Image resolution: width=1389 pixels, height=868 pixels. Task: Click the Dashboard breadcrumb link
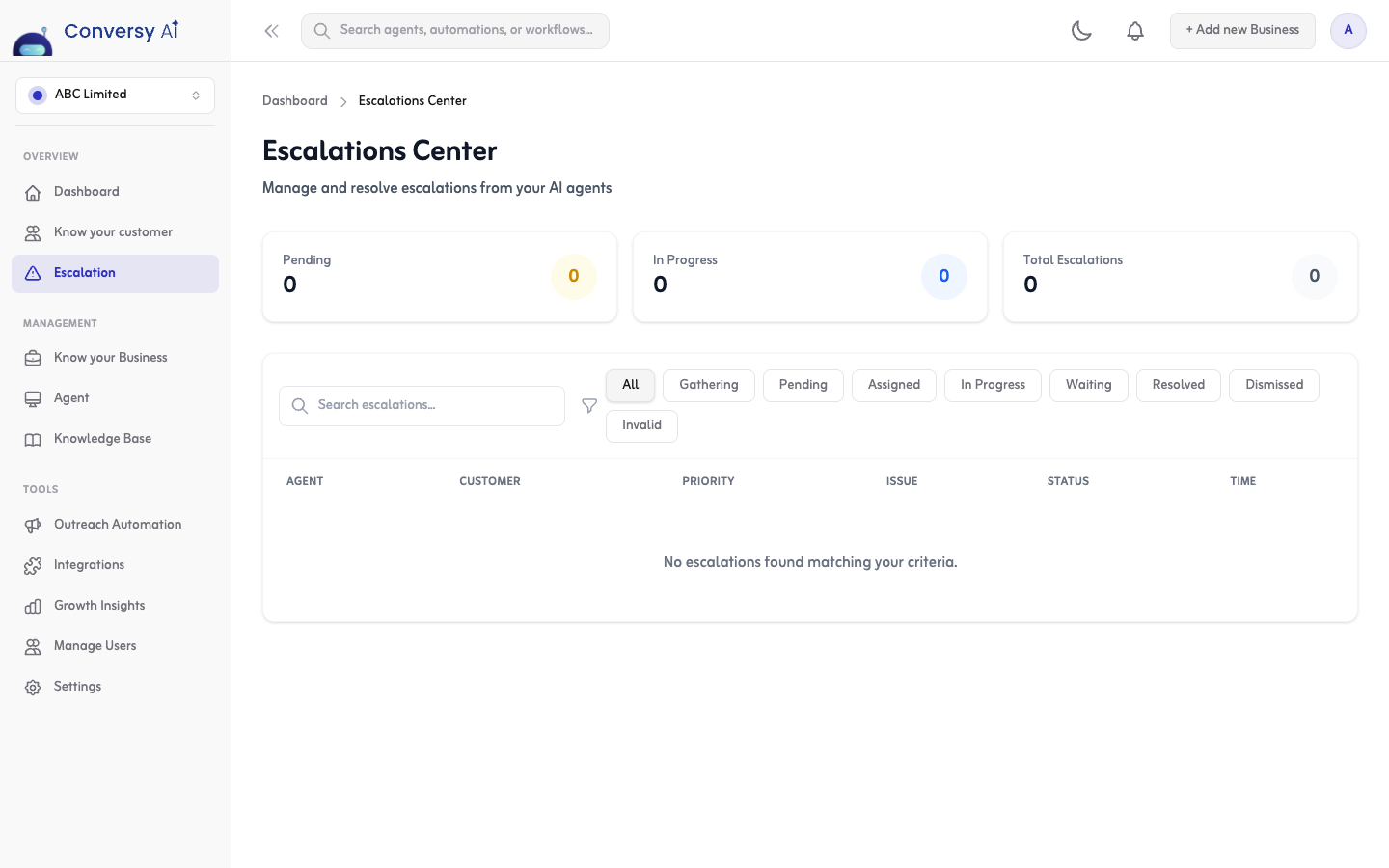[295, 101]
